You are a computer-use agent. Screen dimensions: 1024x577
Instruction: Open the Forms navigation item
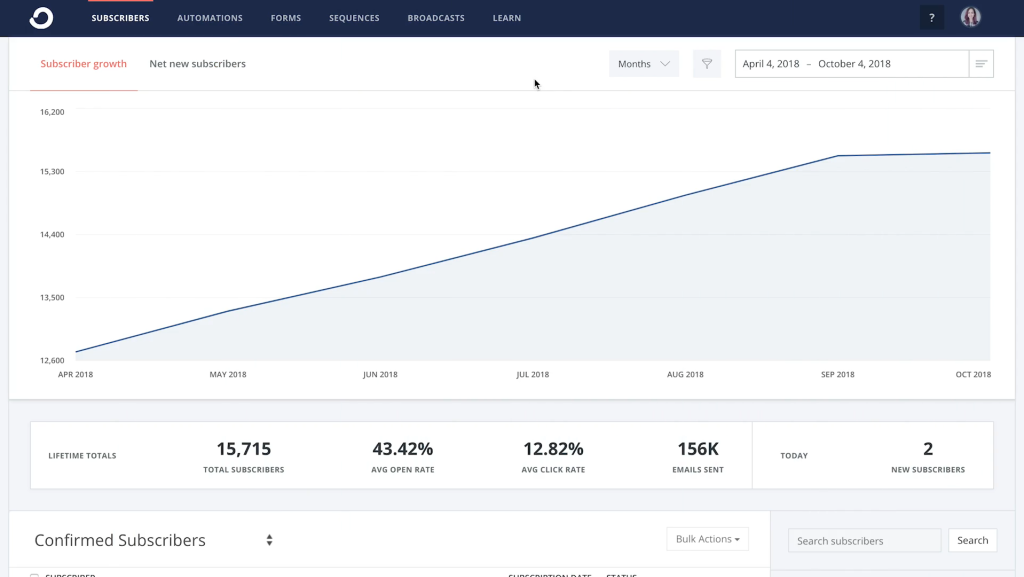coord(286,18)
